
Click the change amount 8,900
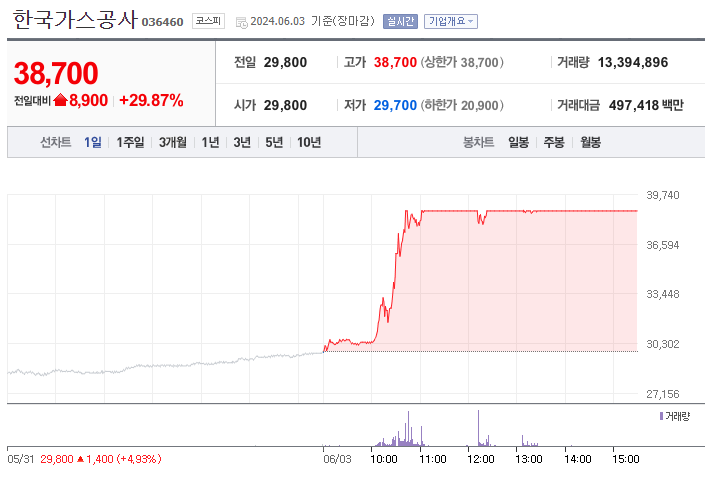click(88, 100)
